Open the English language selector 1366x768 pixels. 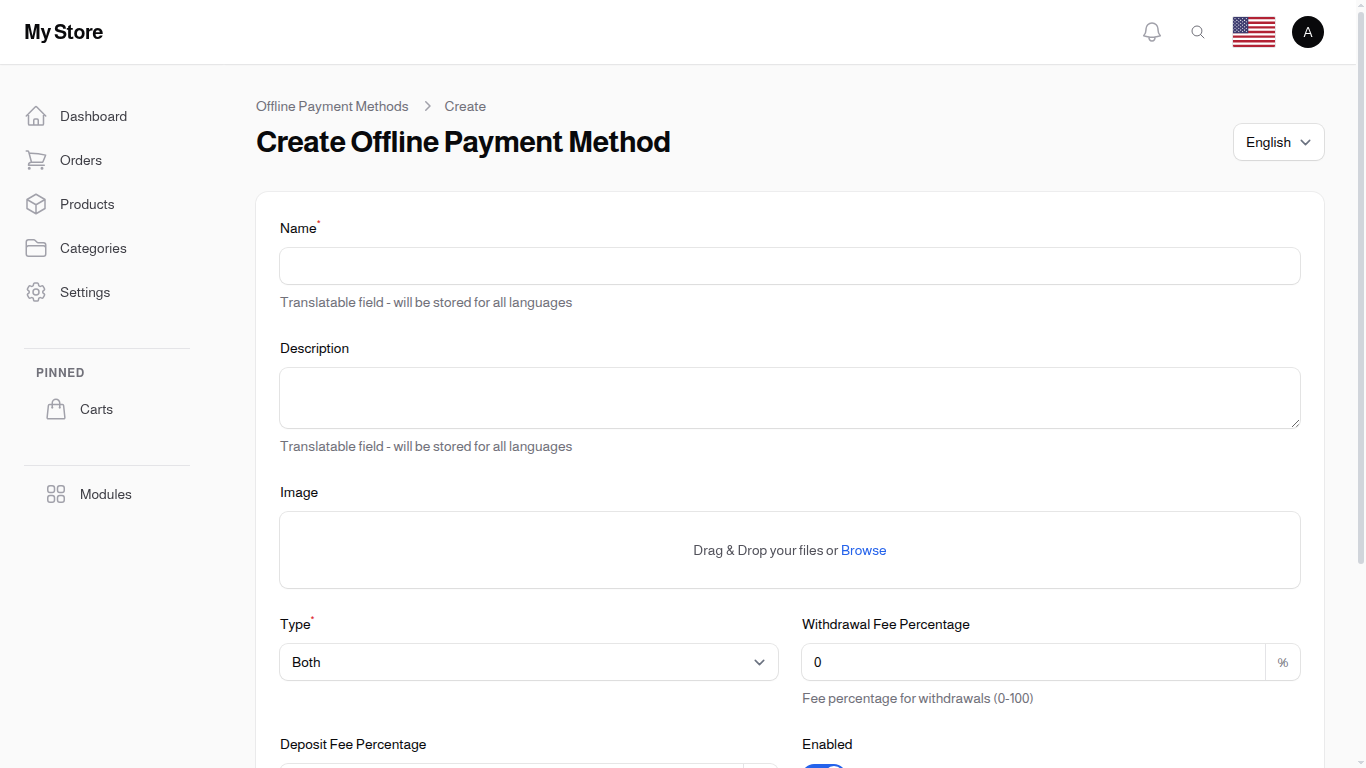[x=1278, y=142]
